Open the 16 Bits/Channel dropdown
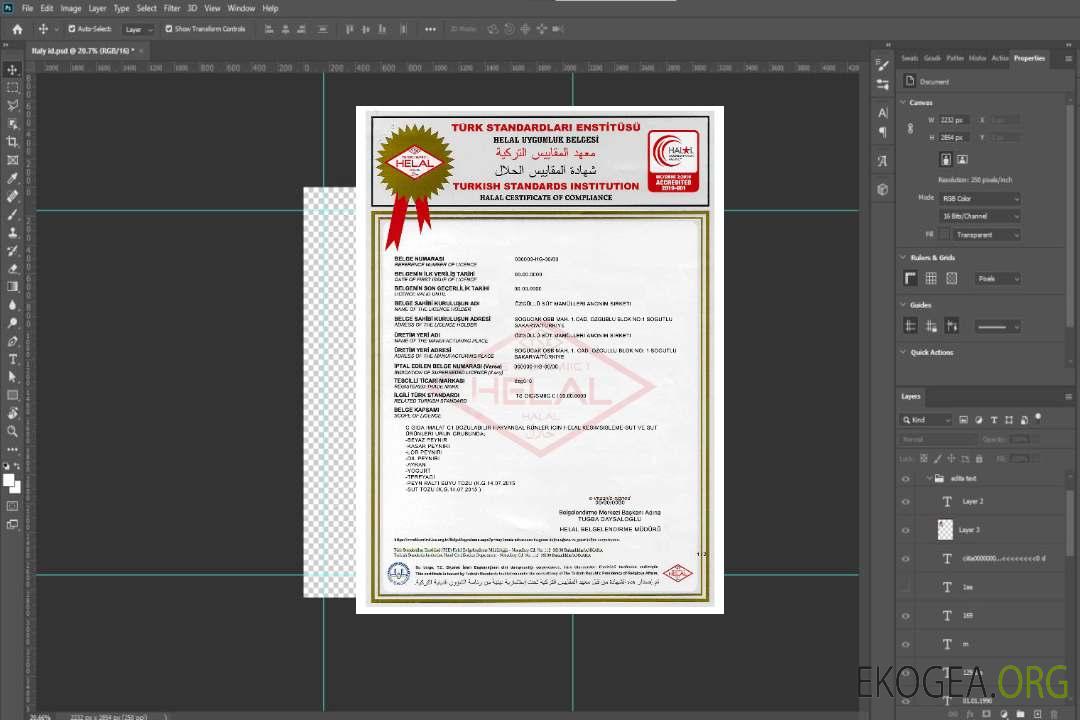1080x720 pixels. [x=979, y=216]
